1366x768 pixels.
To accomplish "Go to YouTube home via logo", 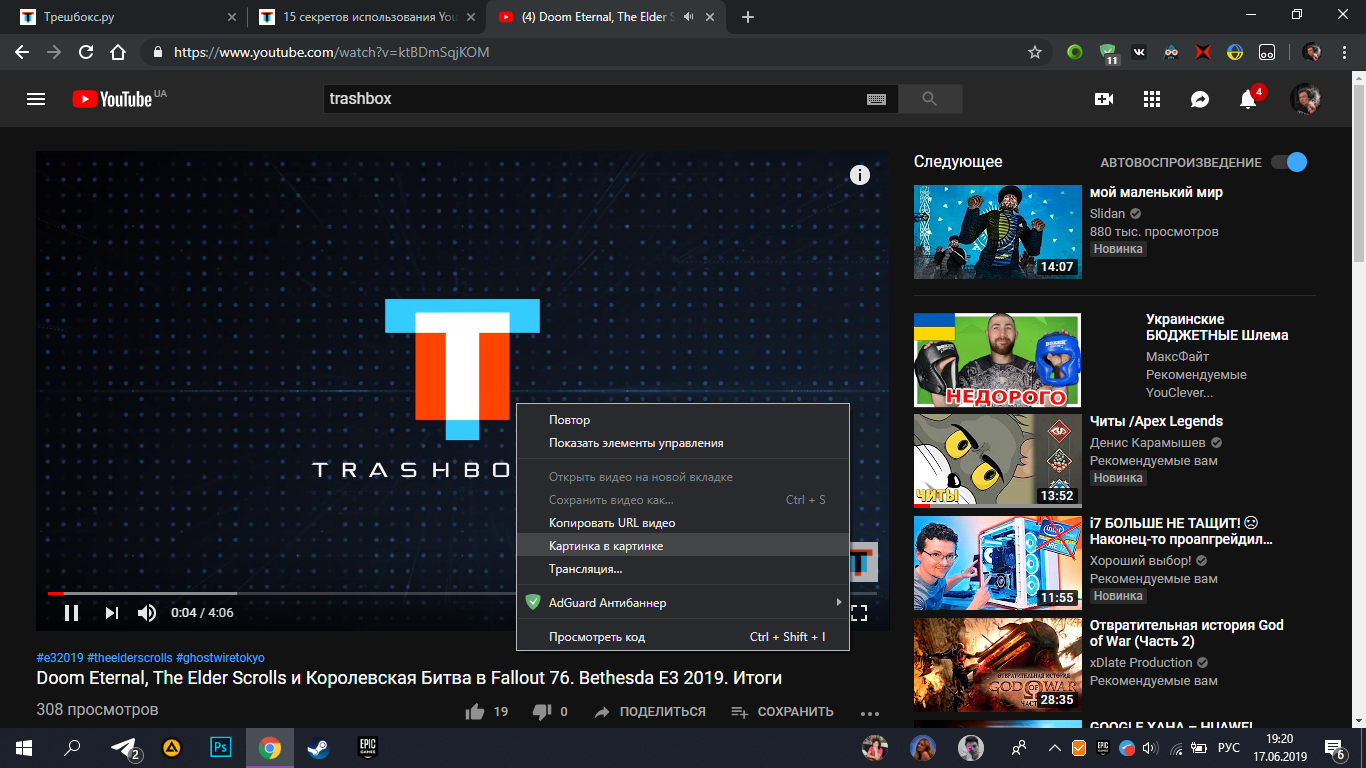I will click(112, 99).
